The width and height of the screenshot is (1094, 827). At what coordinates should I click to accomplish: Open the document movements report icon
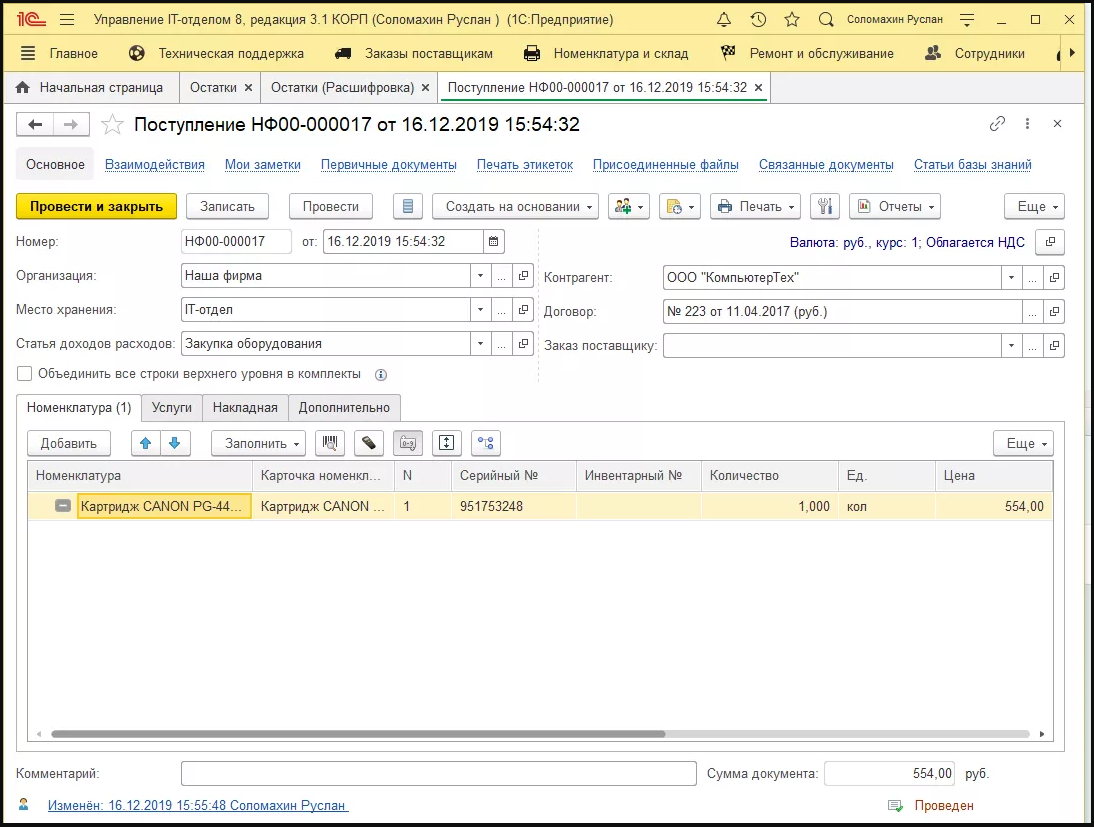pyautogui.click(x=407, y=206)
